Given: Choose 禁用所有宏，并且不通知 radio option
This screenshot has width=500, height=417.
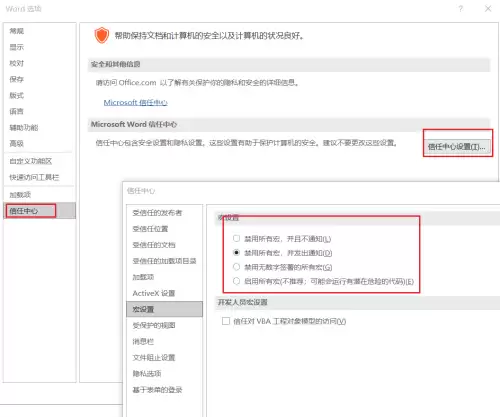Looking at the screenshot, I should (x=236, y=238).
